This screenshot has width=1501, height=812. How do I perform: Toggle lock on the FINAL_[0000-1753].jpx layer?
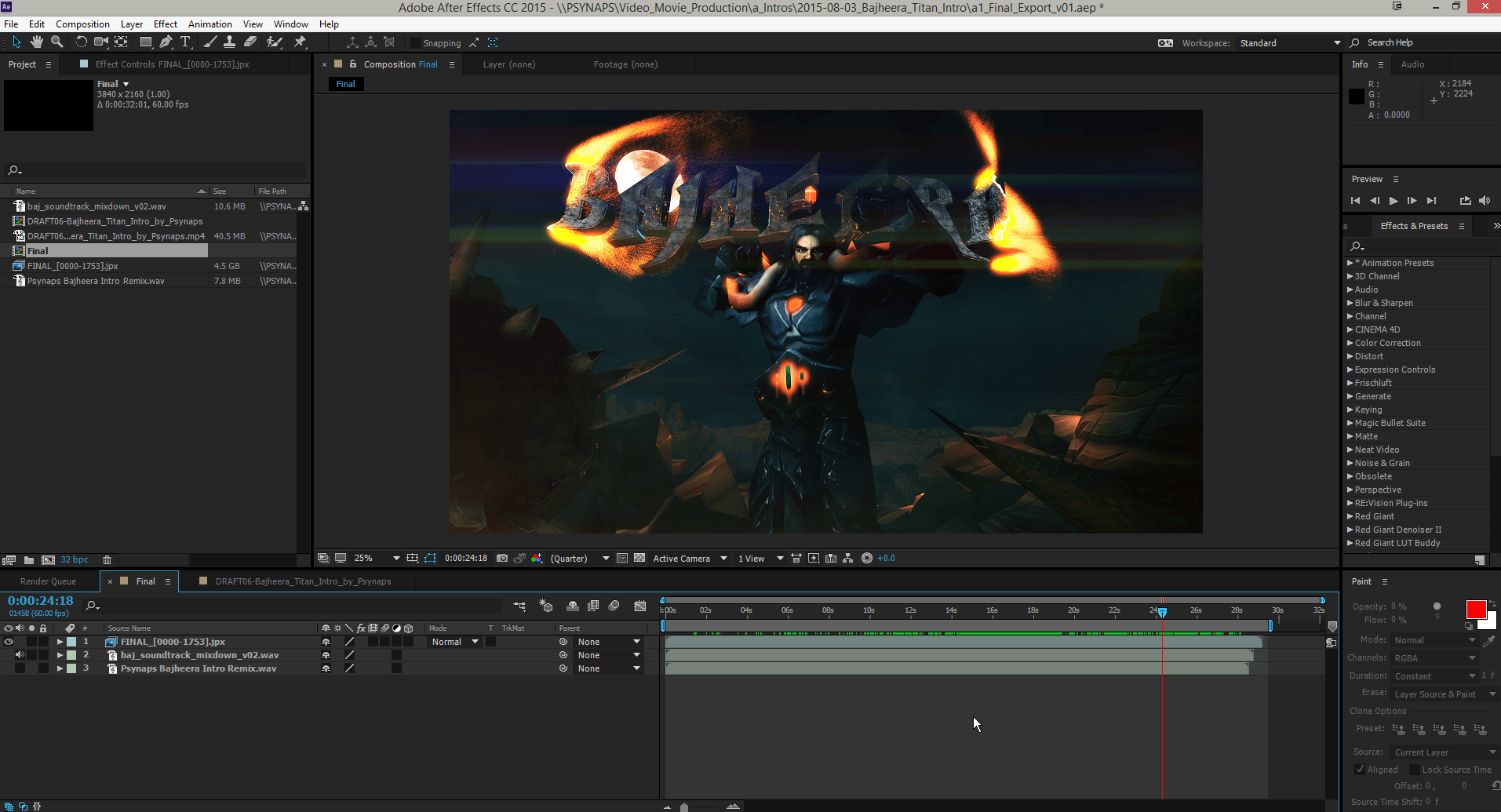[x=43, y=642]
